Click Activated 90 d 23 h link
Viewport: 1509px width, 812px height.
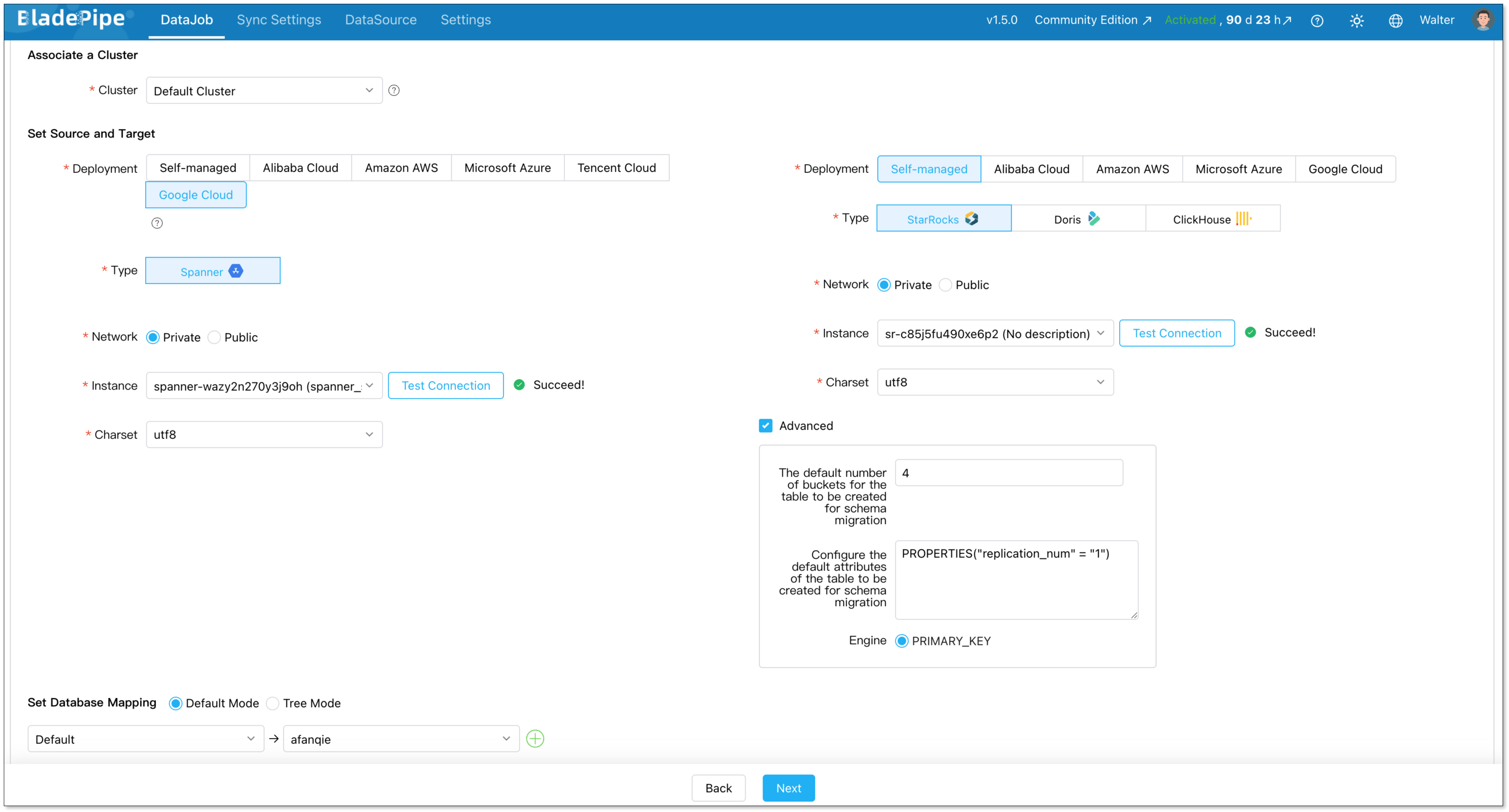pos(1228,20)
